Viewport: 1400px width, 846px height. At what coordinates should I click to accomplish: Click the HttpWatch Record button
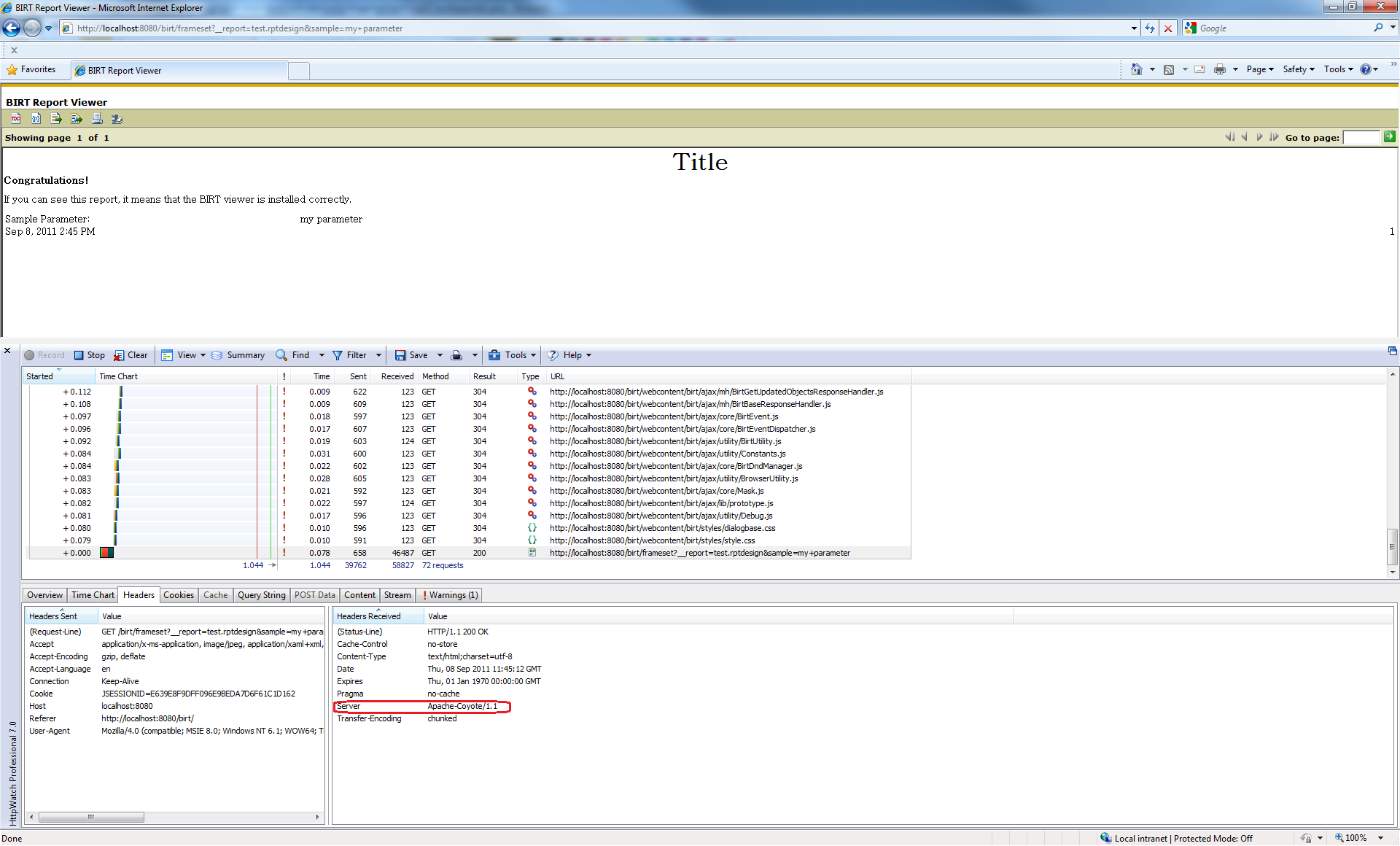(44, 355)
